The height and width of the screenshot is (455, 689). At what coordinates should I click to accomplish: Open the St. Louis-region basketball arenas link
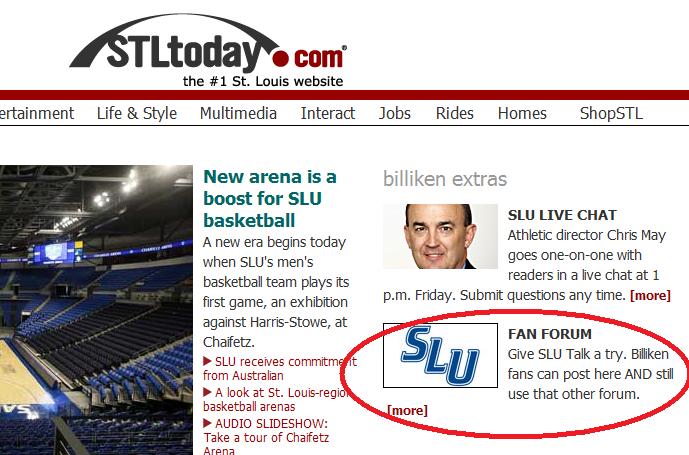[x=276, y=399]
